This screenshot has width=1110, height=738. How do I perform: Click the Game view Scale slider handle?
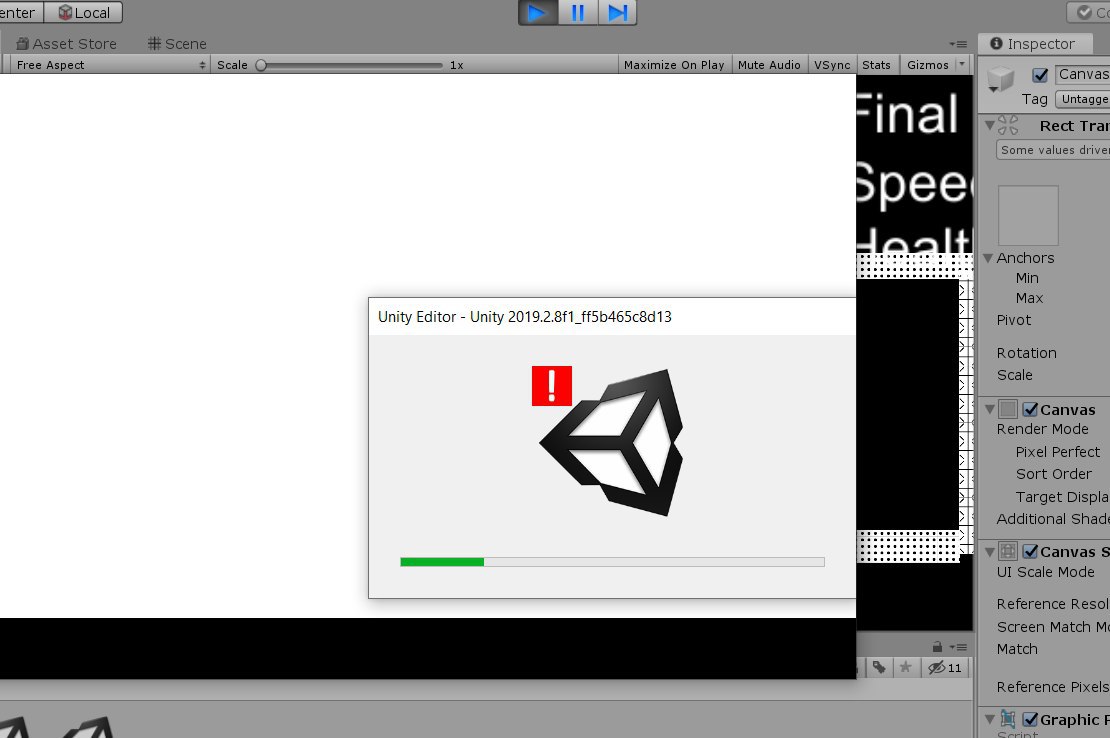pos(261,65)
